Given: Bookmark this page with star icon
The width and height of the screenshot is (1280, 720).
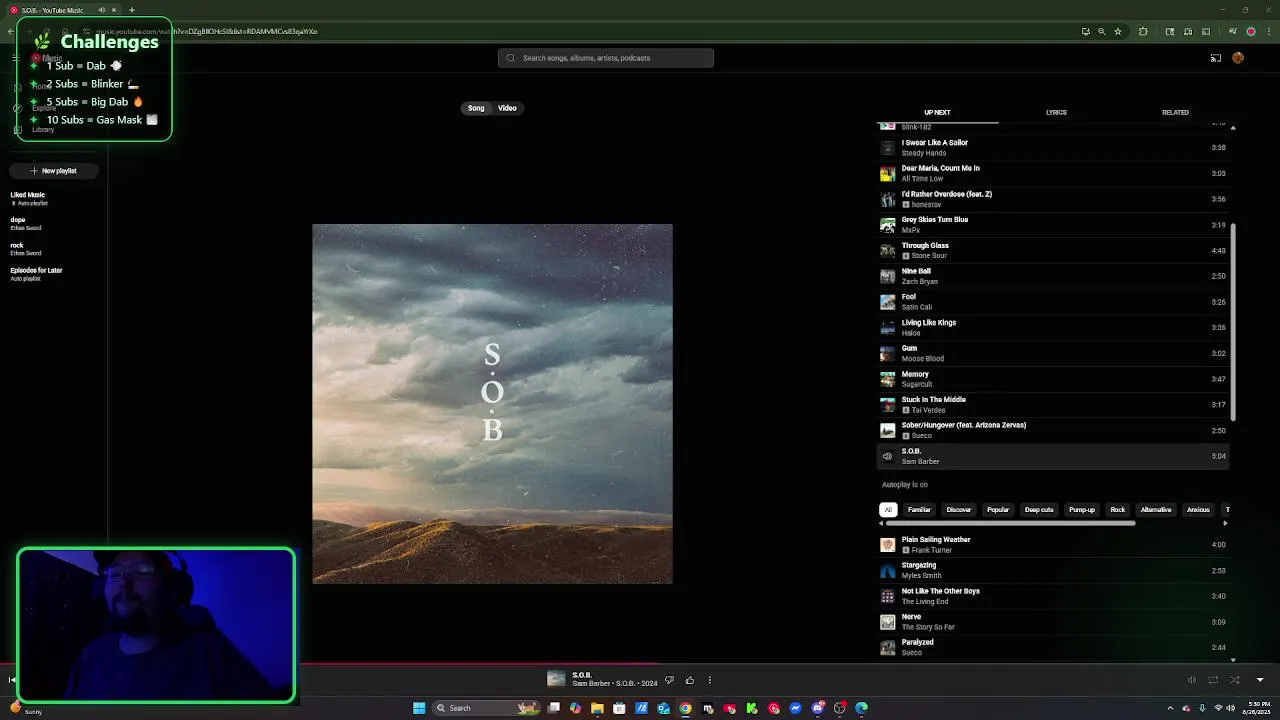Looking at the screenshot, I should [1118, 31].
